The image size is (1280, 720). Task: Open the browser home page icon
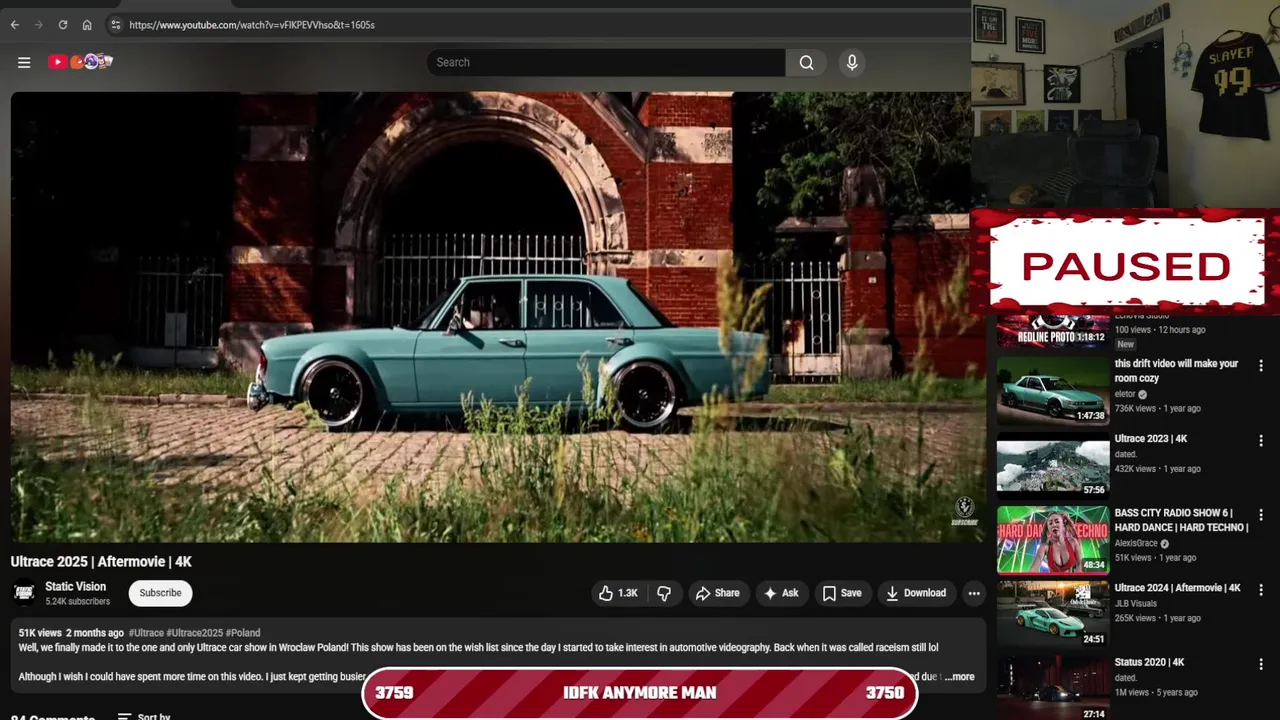(x=87, y=25)
